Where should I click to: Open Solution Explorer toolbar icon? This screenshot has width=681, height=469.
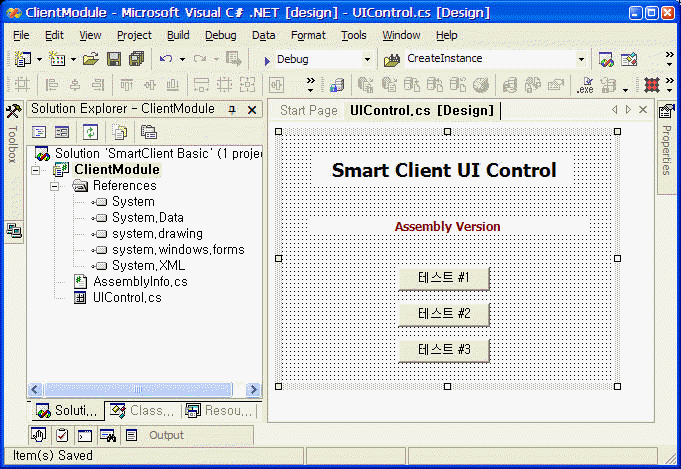[606, 59]
